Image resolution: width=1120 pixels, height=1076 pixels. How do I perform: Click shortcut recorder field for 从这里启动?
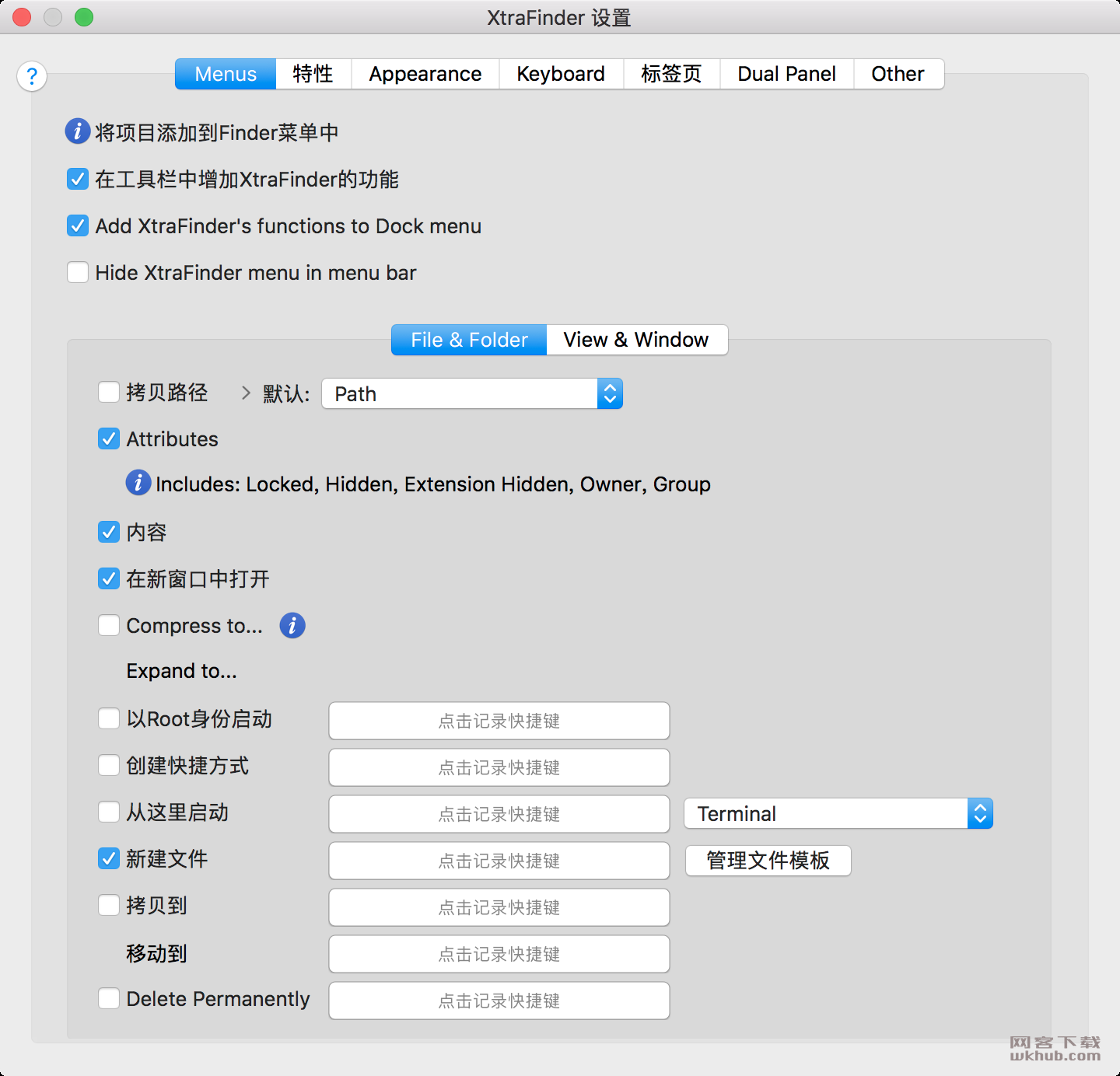pyautogui.click(x=499, y=814)
